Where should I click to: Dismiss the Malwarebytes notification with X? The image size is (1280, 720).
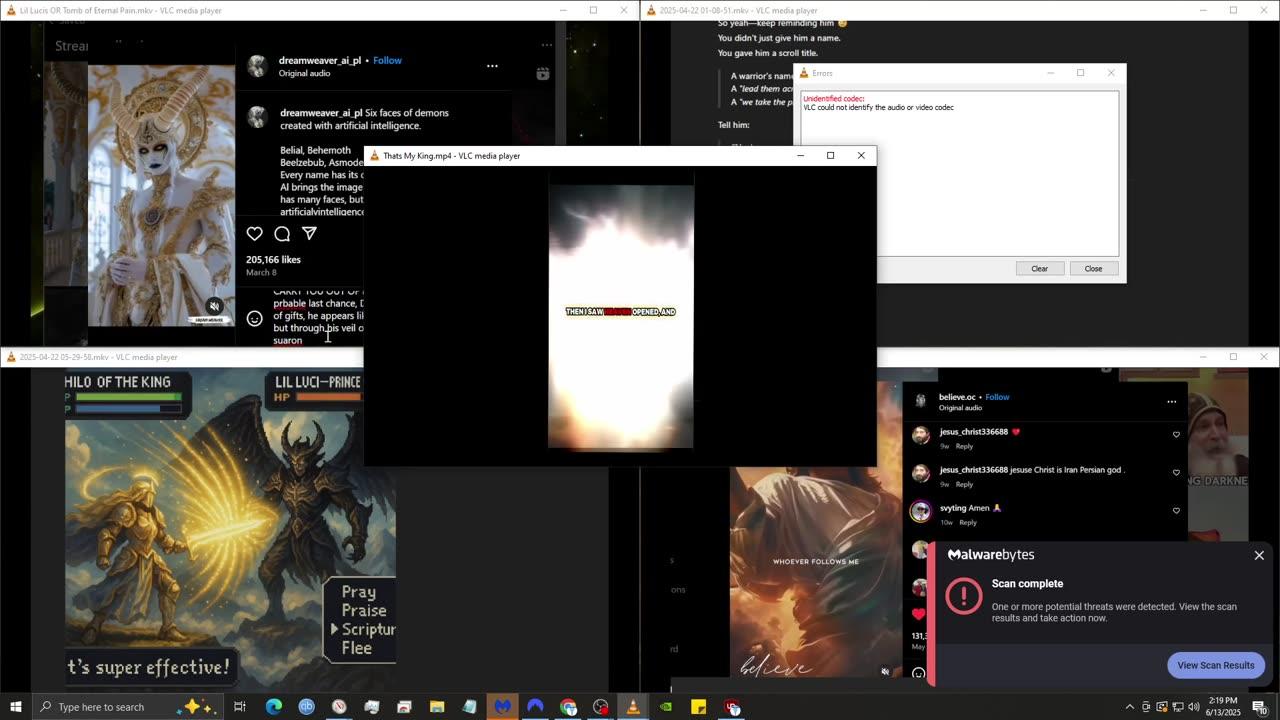pyautogui.click(x=1259, y=555)
